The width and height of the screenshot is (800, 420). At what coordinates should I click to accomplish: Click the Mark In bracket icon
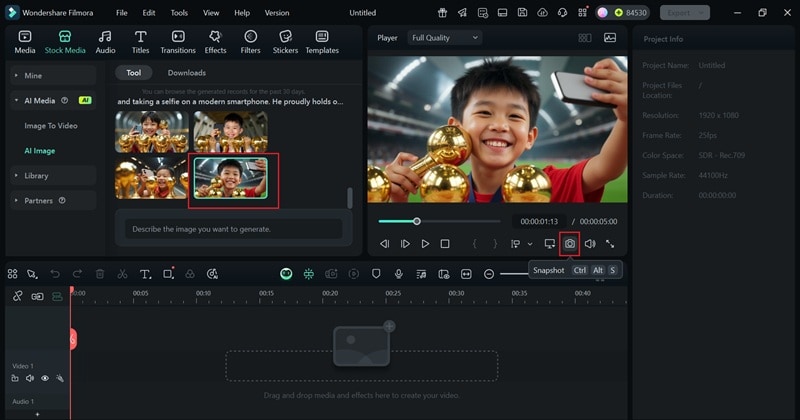[x=474, y=244]
